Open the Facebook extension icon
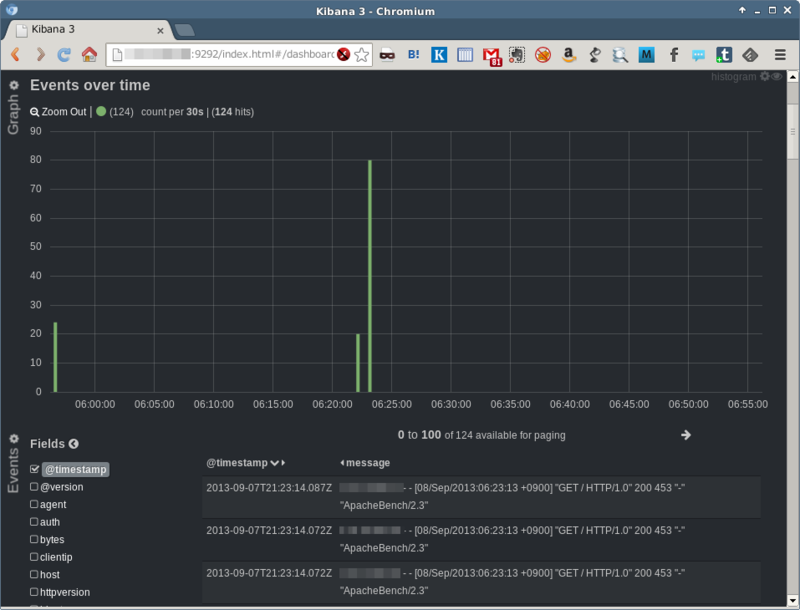The width and height of the screenshot is (800, 610). click(673, 55)
